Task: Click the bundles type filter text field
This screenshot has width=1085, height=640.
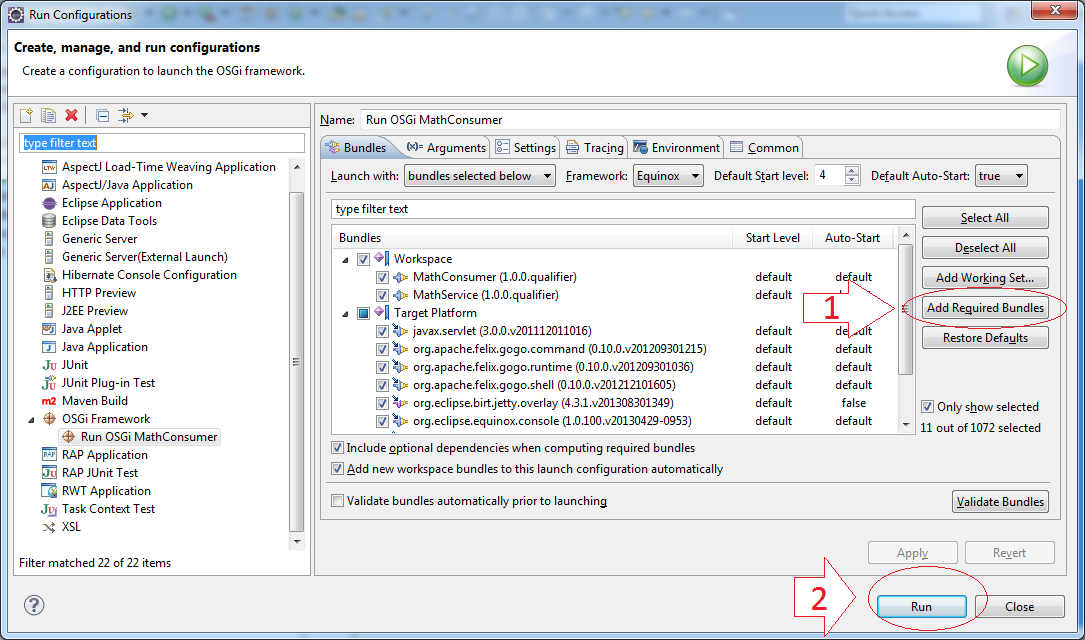Action: click(623, 209)
